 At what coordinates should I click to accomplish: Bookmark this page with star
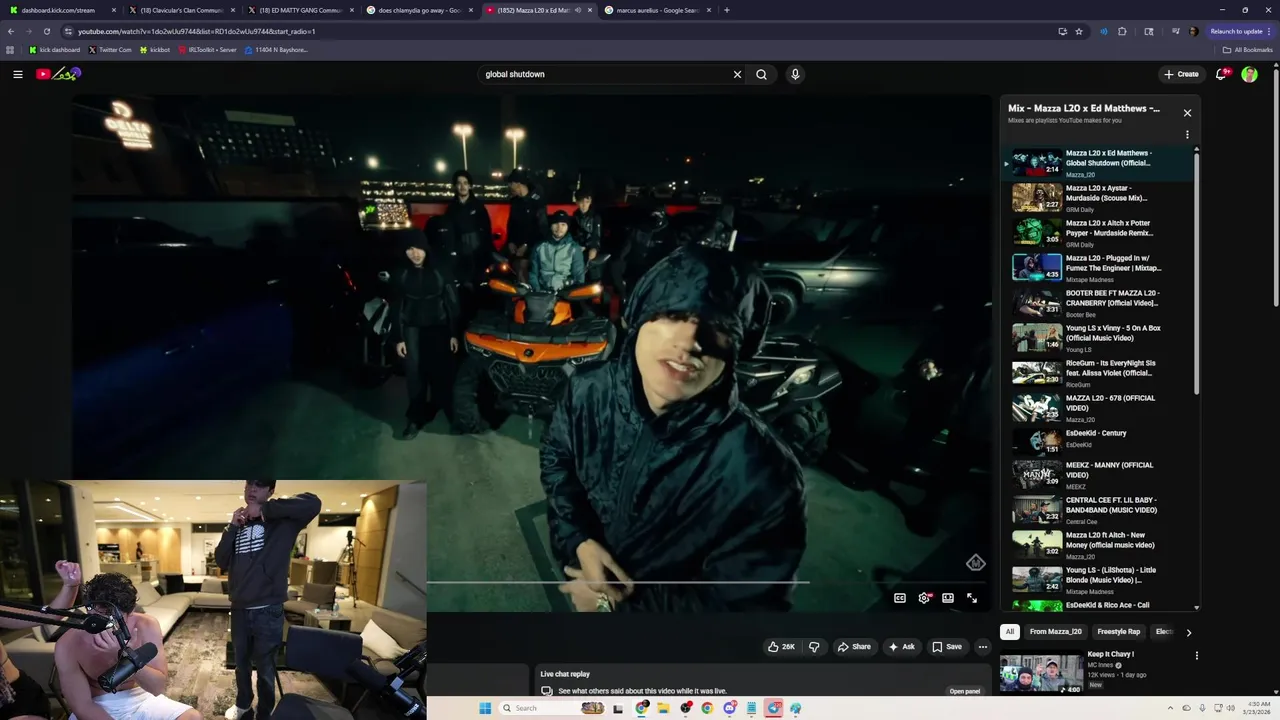(1079, 31)
